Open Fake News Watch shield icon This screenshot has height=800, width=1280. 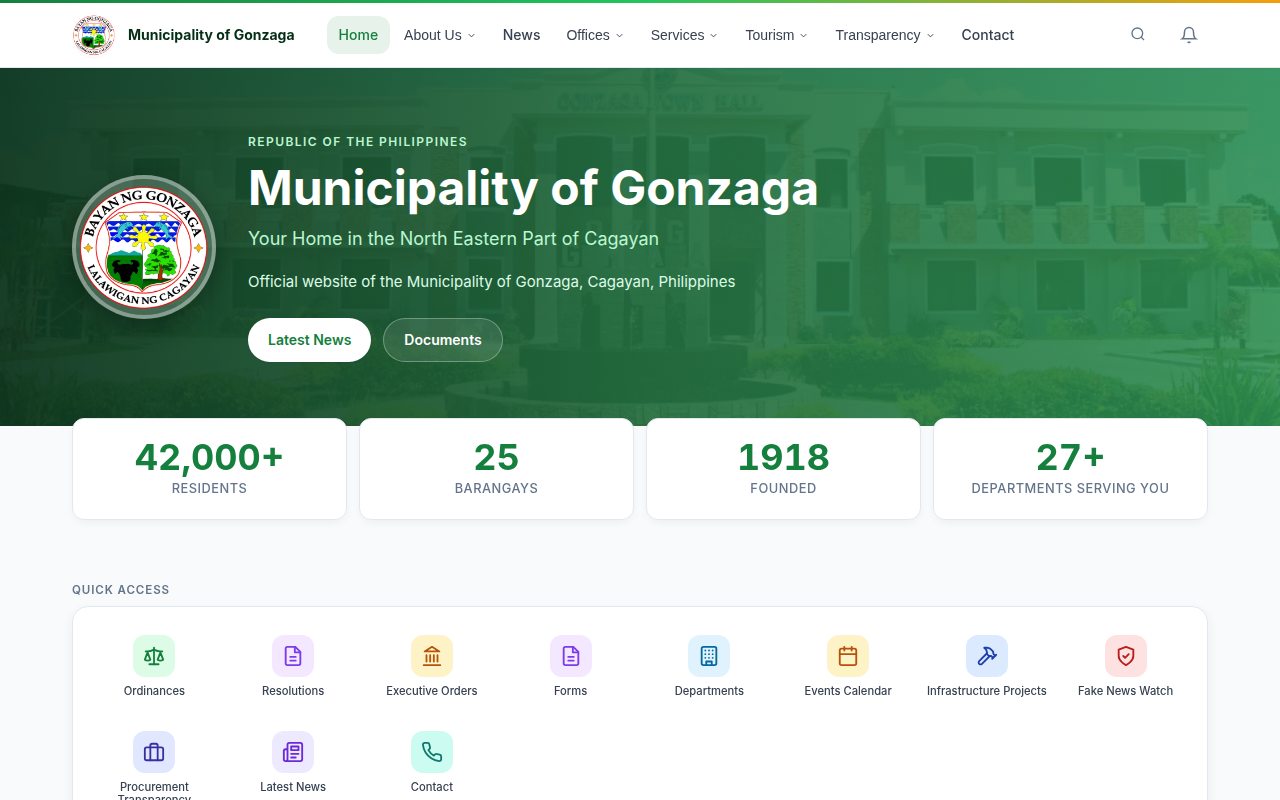point(1126,656)
